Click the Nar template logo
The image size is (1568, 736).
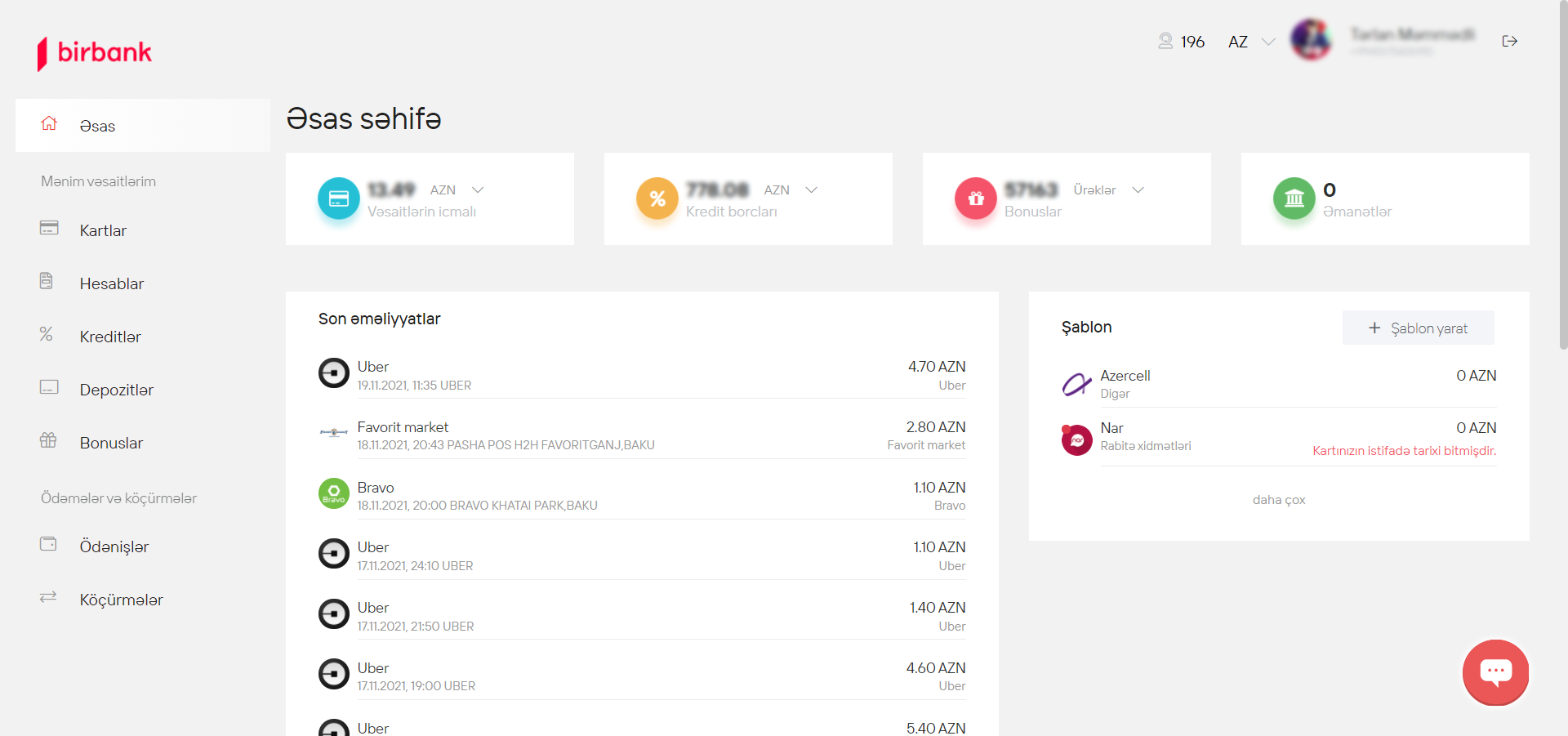coord(1076,439)
